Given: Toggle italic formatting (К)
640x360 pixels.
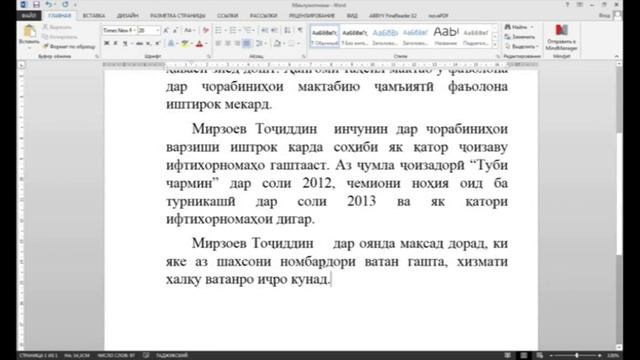Looking at the screenshot, I should point(116,43).
